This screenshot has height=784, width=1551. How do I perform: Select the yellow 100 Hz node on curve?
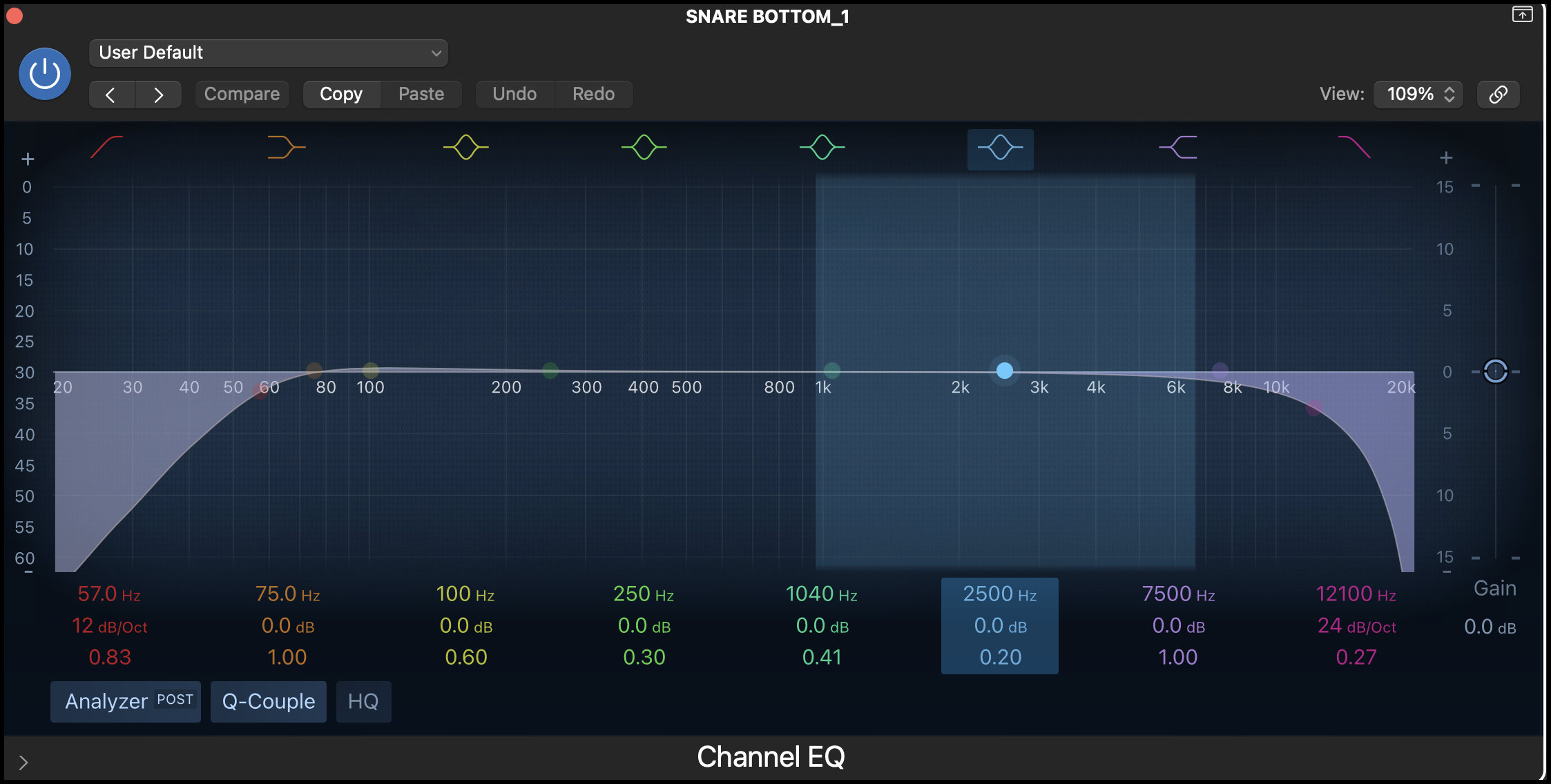(x=371, y=371)
